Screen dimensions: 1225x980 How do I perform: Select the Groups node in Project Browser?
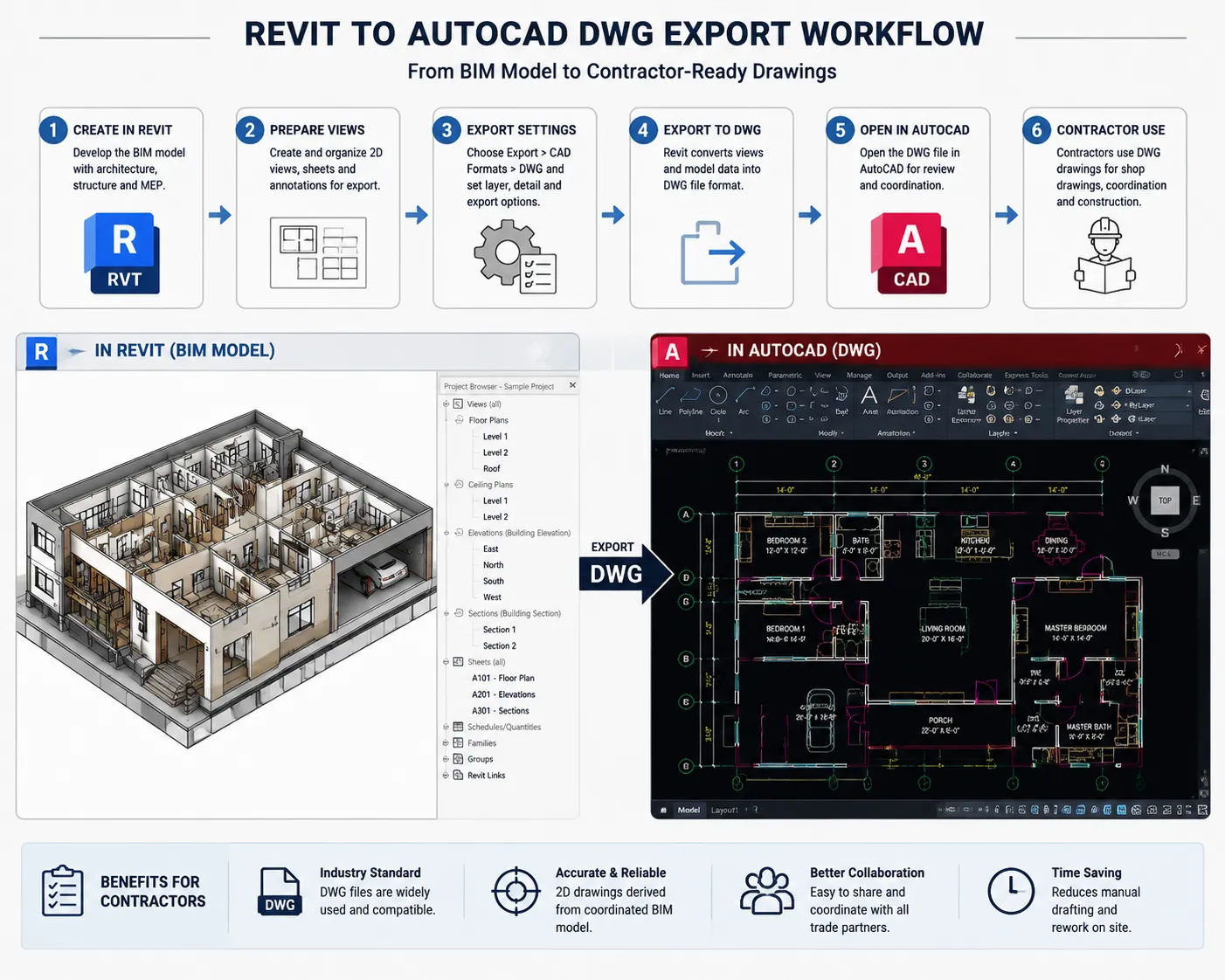[480, 759]
